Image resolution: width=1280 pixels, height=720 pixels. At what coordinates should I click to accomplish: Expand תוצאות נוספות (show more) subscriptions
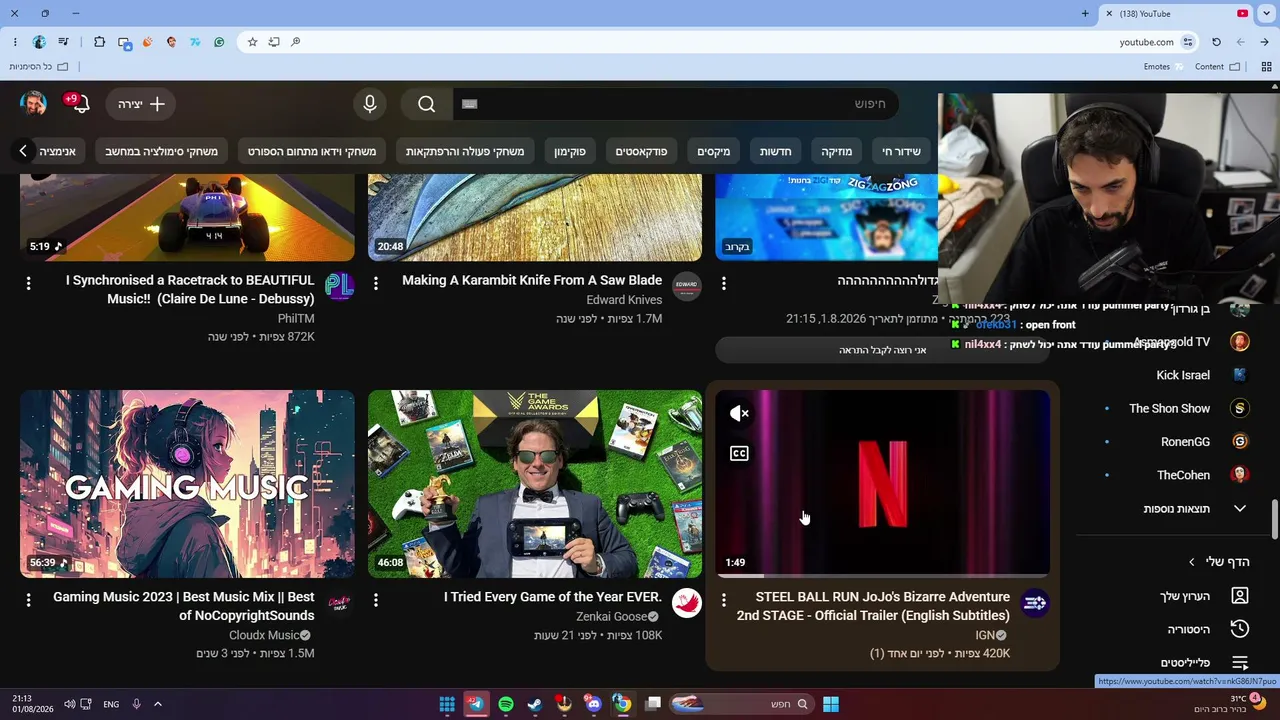pos(1178,509)
